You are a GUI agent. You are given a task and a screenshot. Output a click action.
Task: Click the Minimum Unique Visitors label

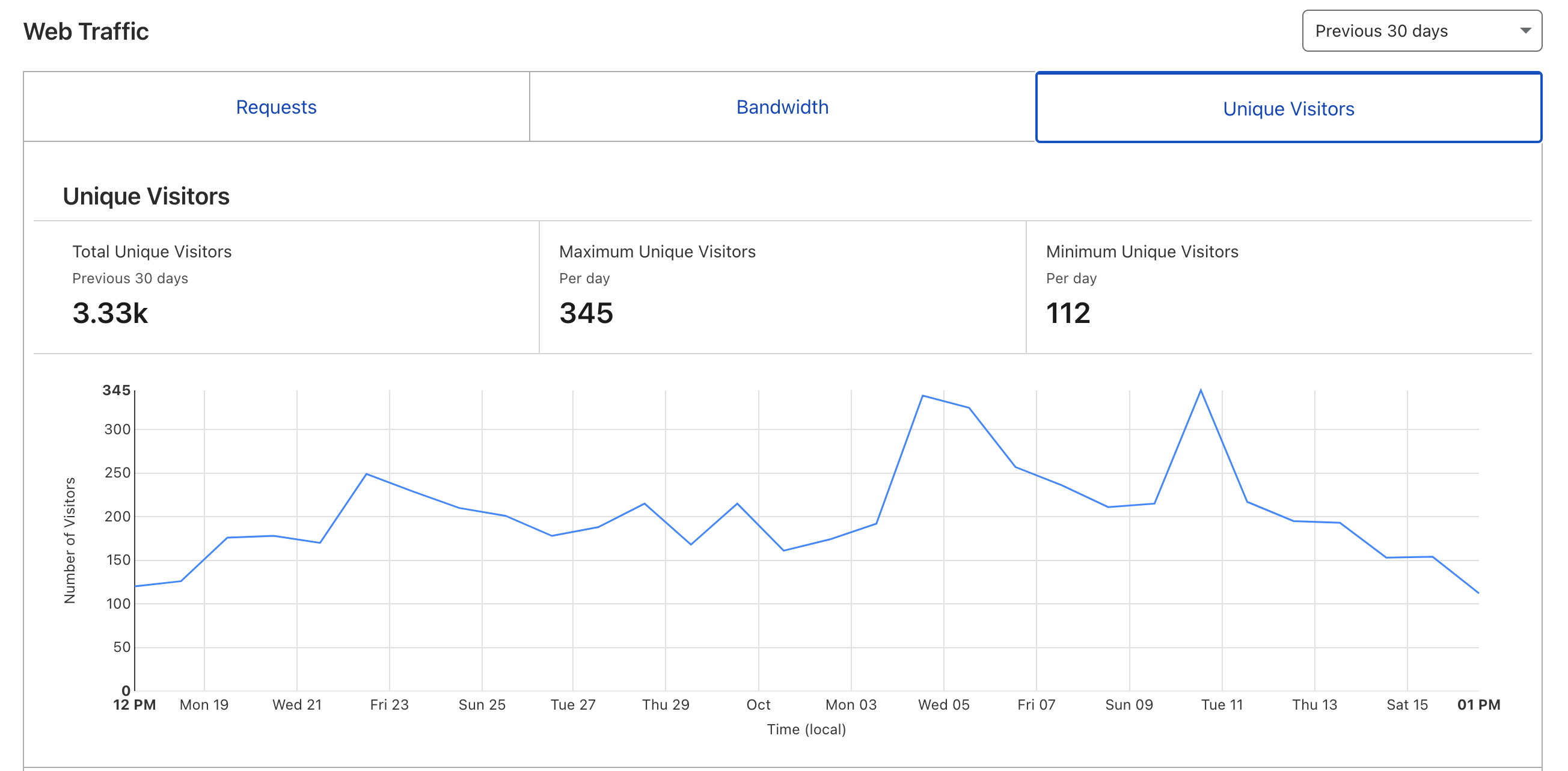click(x=1142, y=251)
